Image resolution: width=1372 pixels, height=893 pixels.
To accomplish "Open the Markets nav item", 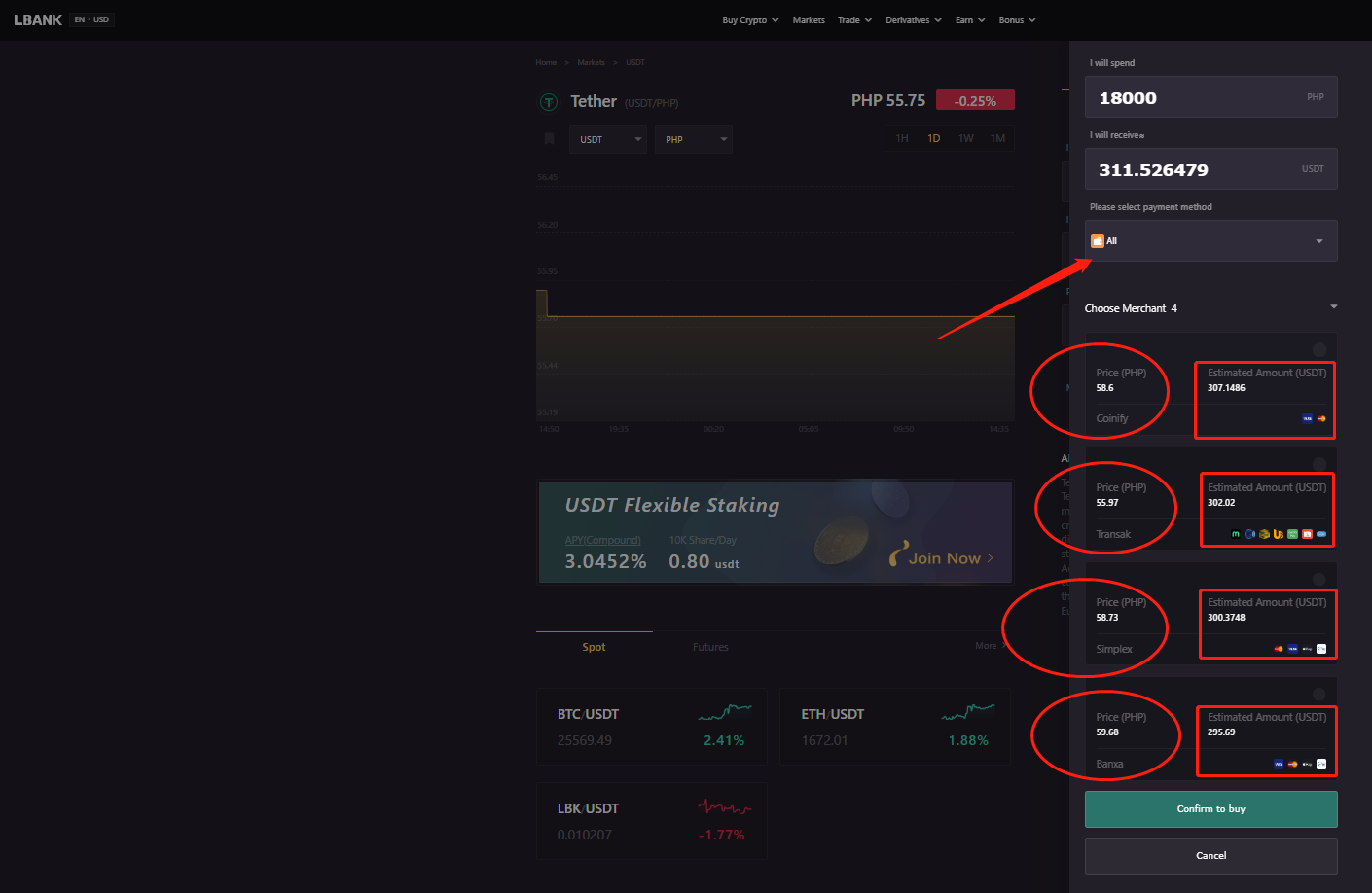I will (x=809, y=20).
